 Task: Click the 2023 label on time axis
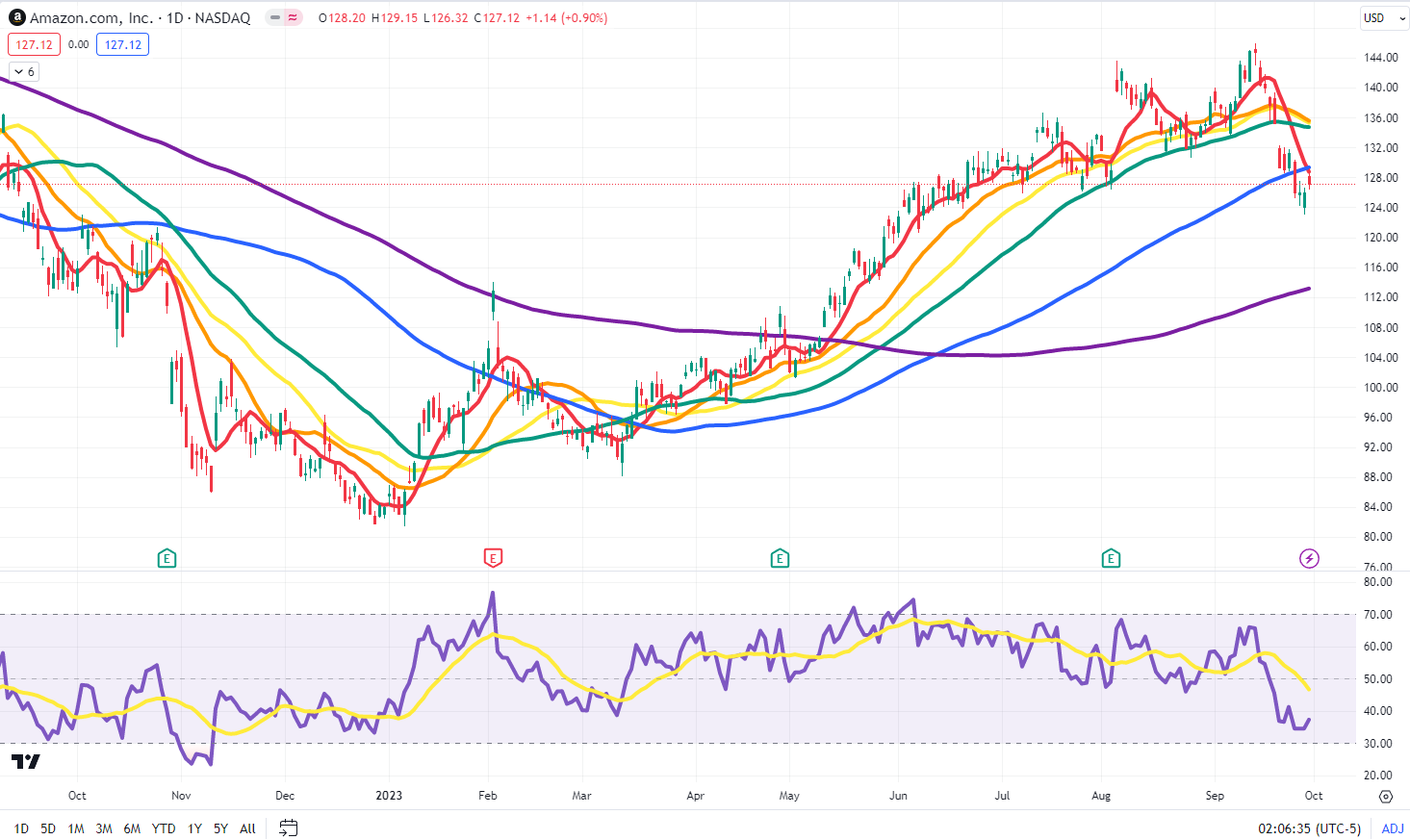[x=389, y=796]
